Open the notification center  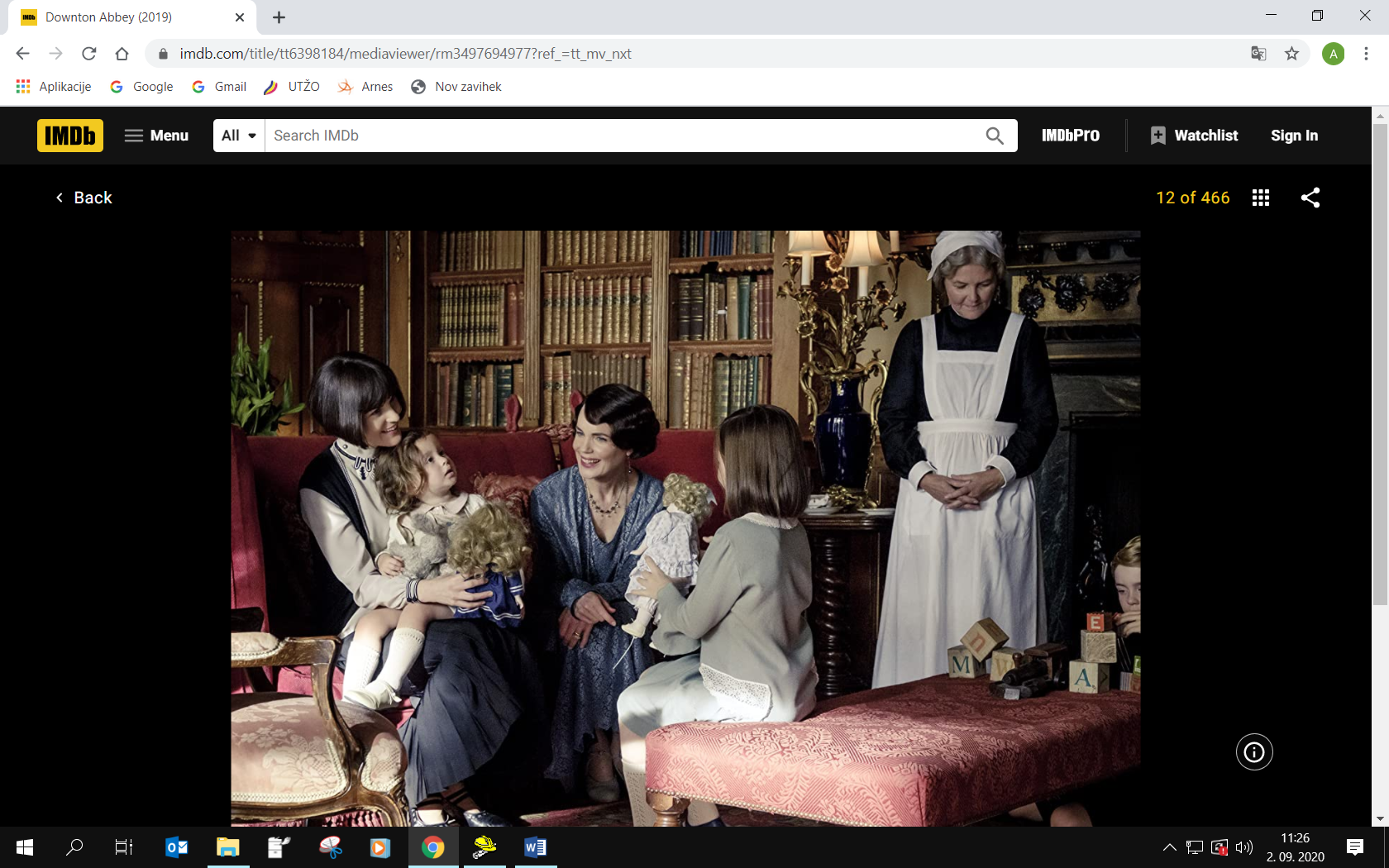(x=1355, y=847)
